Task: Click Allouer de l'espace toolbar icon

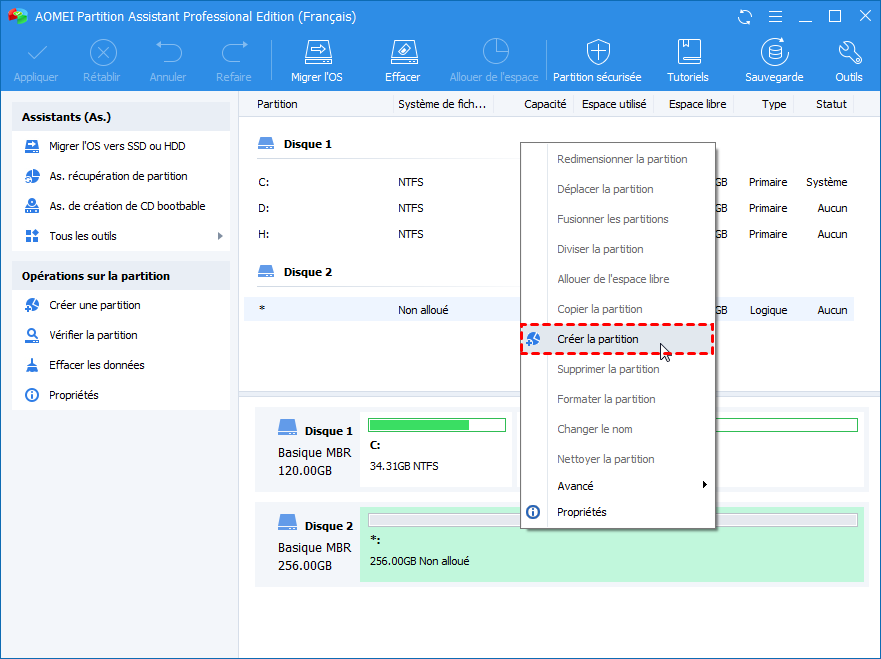Action: coord(496,52)
